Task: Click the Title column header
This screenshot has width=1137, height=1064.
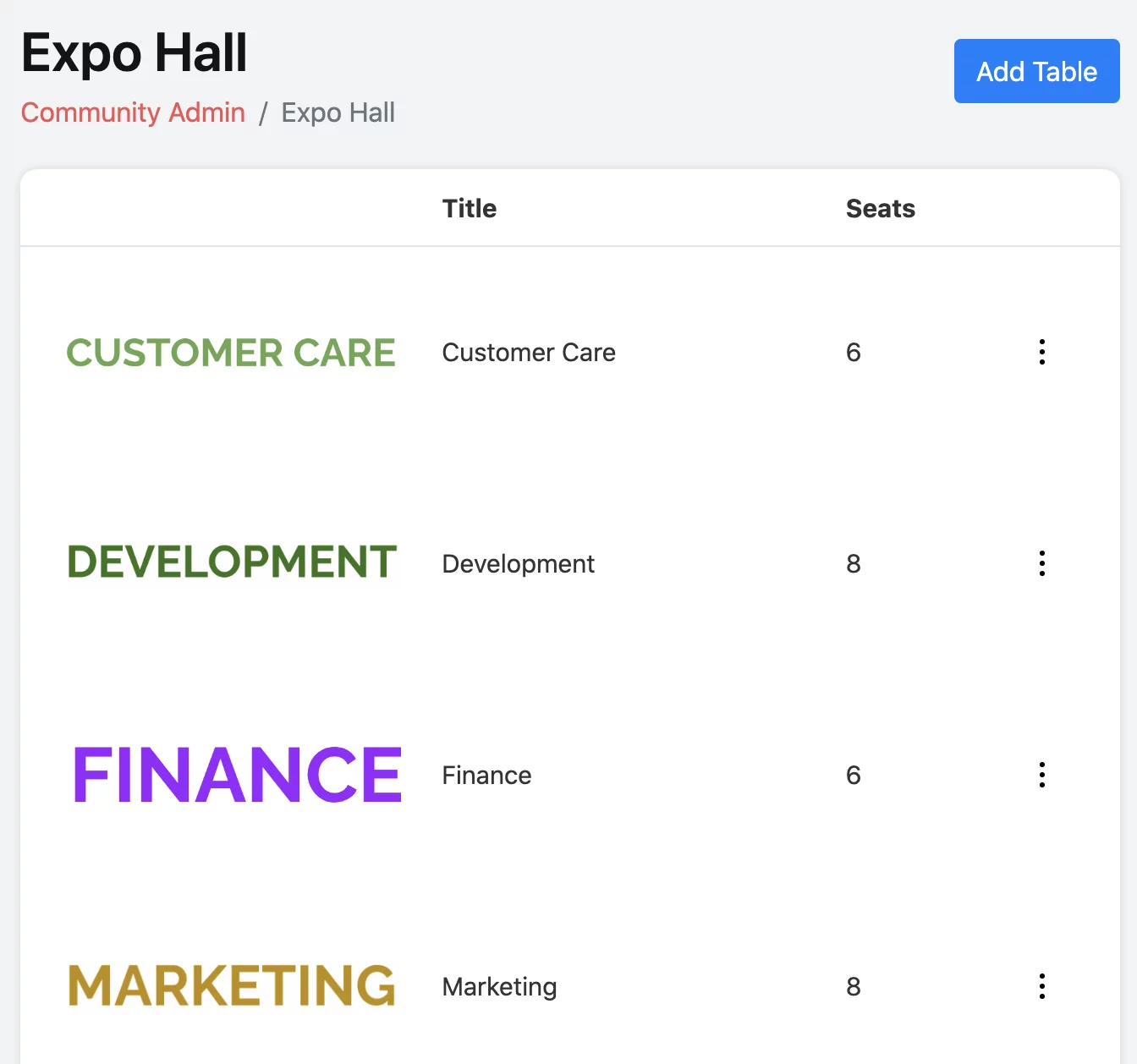Action: (470, 209)
